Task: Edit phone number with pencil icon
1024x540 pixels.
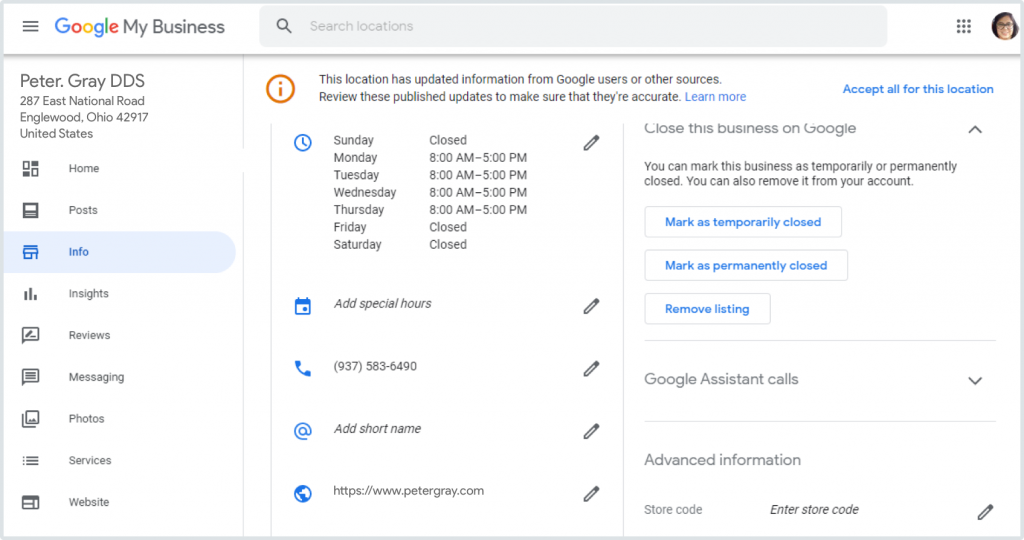Action: (591, 369)
